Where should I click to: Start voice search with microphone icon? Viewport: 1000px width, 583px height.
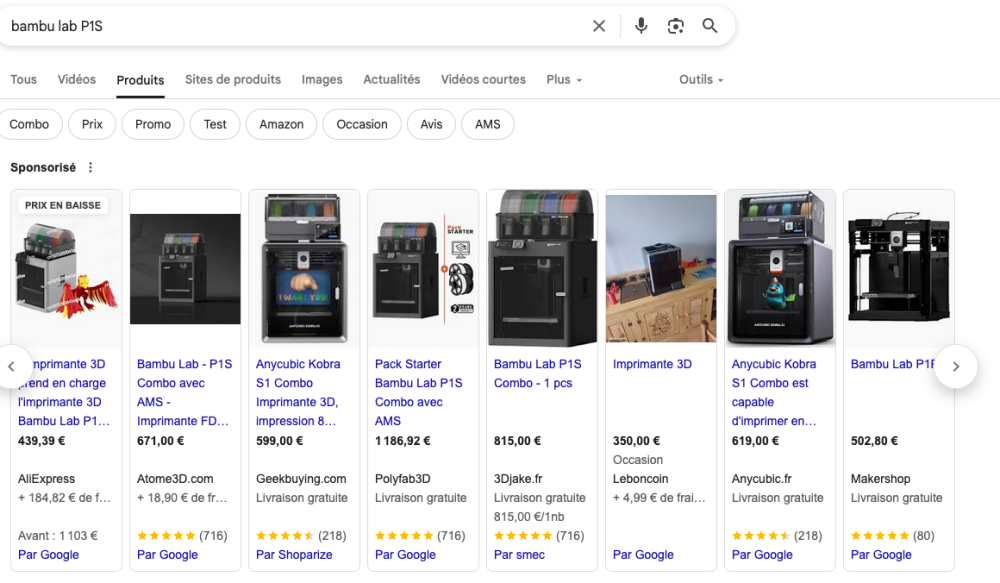(x=641, y=26)
